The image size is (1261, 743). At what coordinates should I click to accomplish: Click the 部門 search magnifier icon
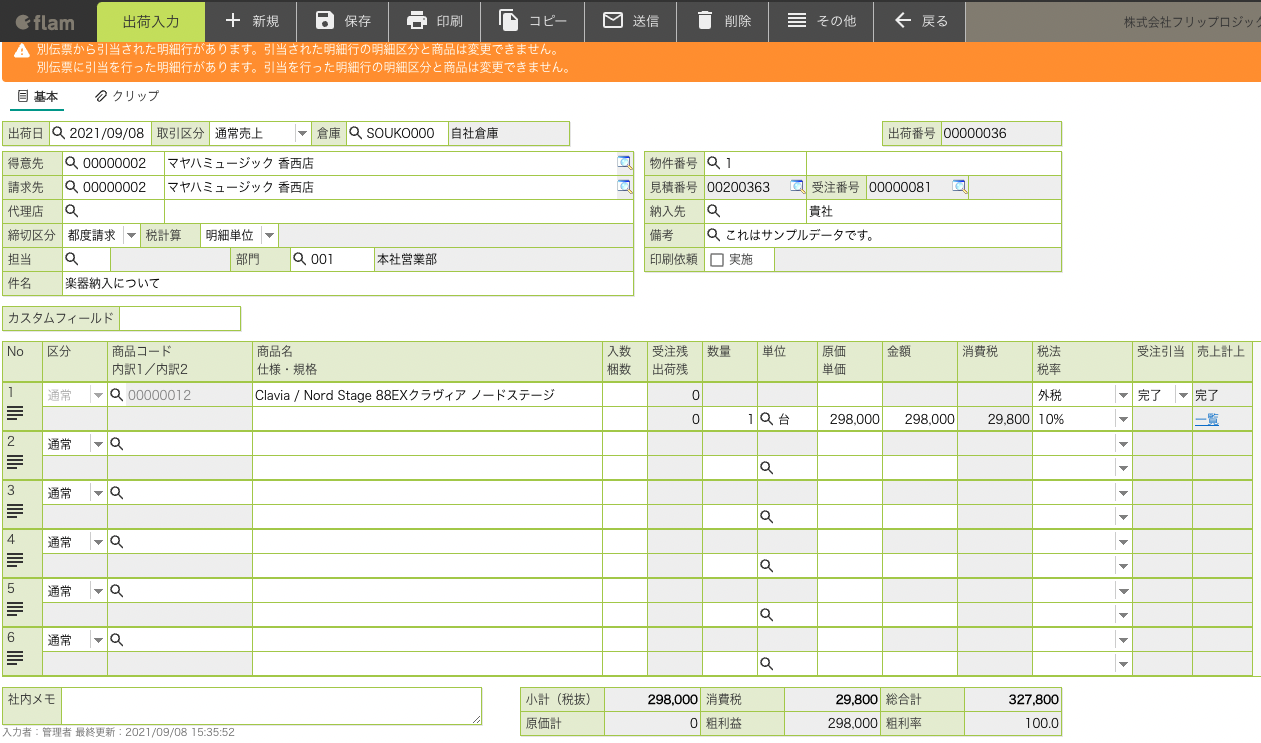pos(299,259)
